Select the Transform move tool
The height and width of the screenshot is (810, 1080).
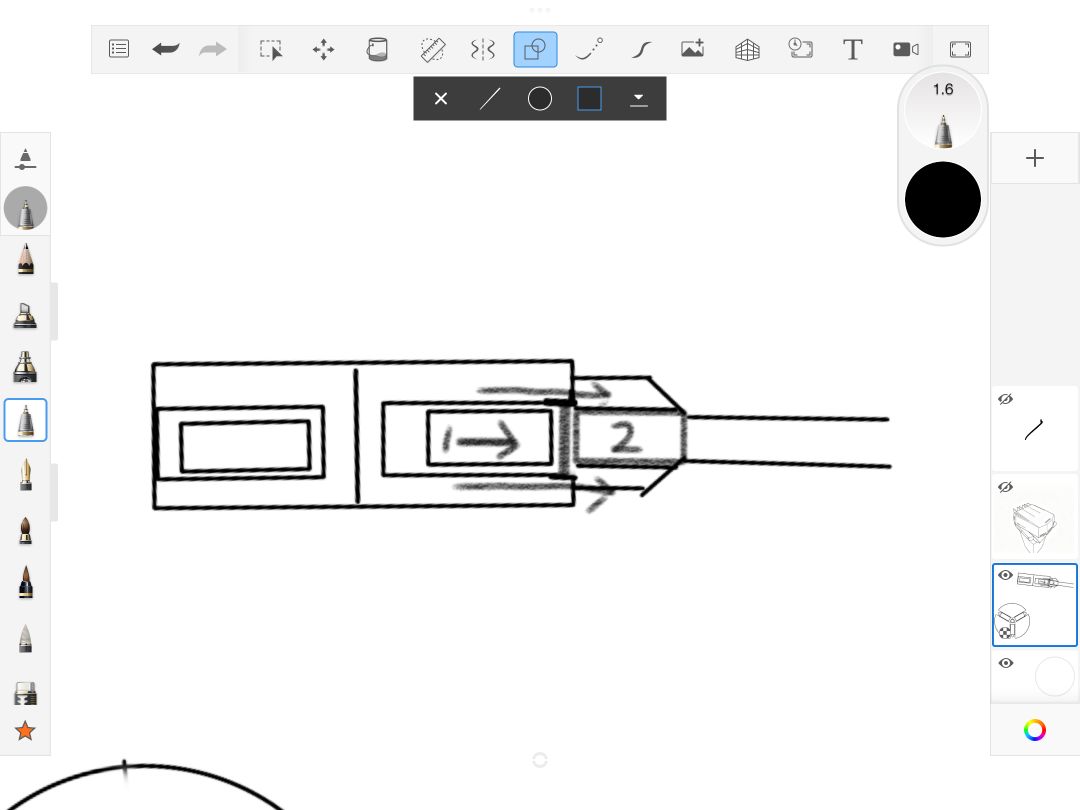[x=323, y=50]
